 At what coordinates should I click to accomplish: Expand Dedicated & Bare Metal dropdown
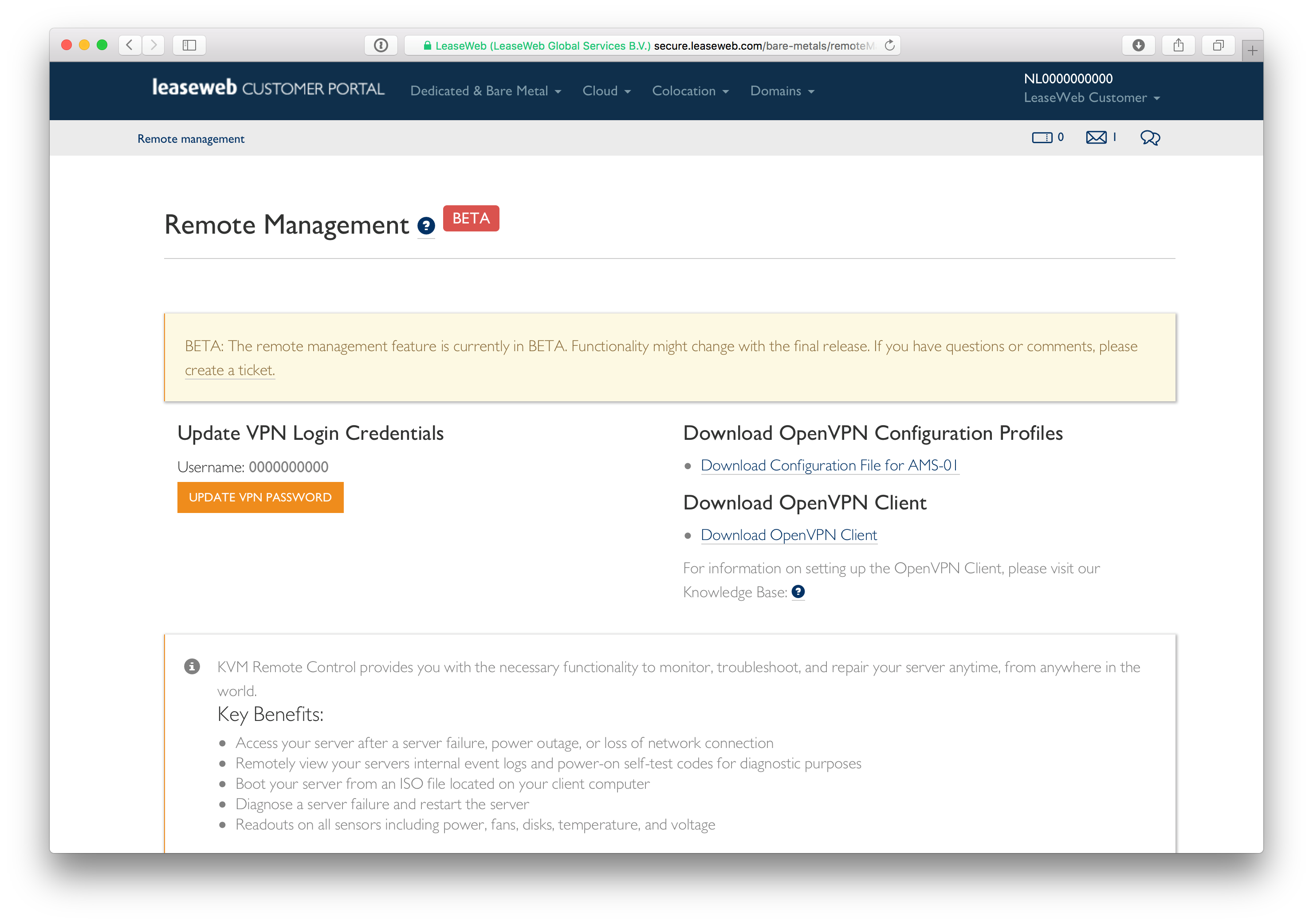click(x=486, y=91)
